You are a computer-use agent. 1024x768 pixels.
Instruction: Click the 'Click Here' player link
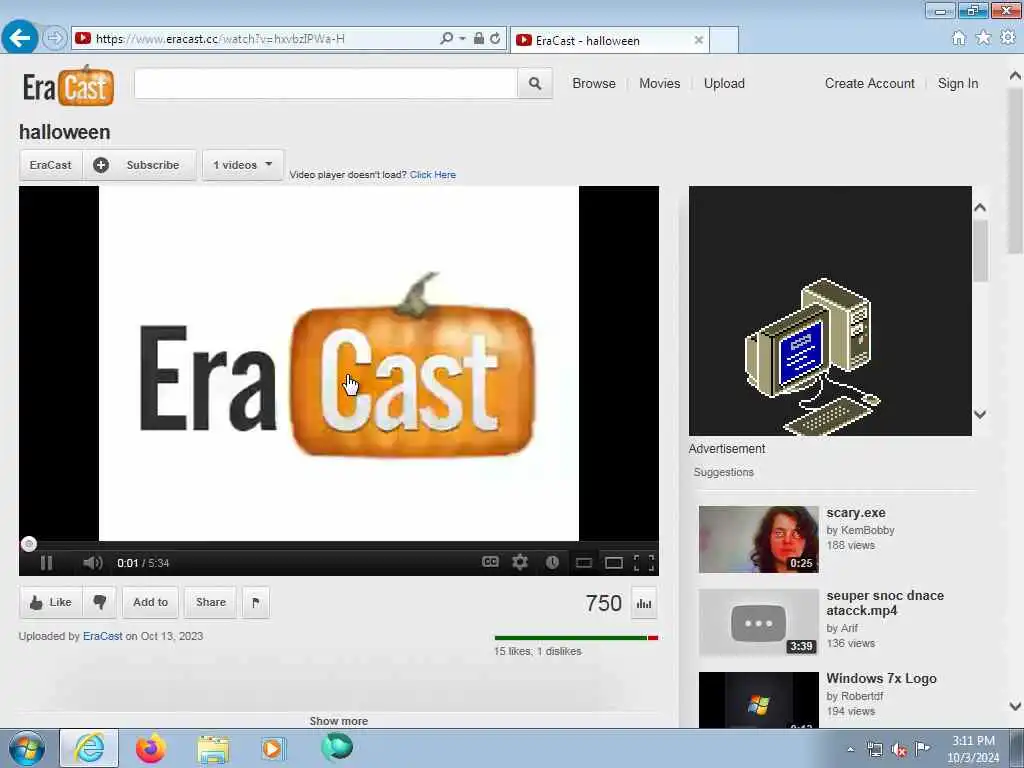coord(432,174)
